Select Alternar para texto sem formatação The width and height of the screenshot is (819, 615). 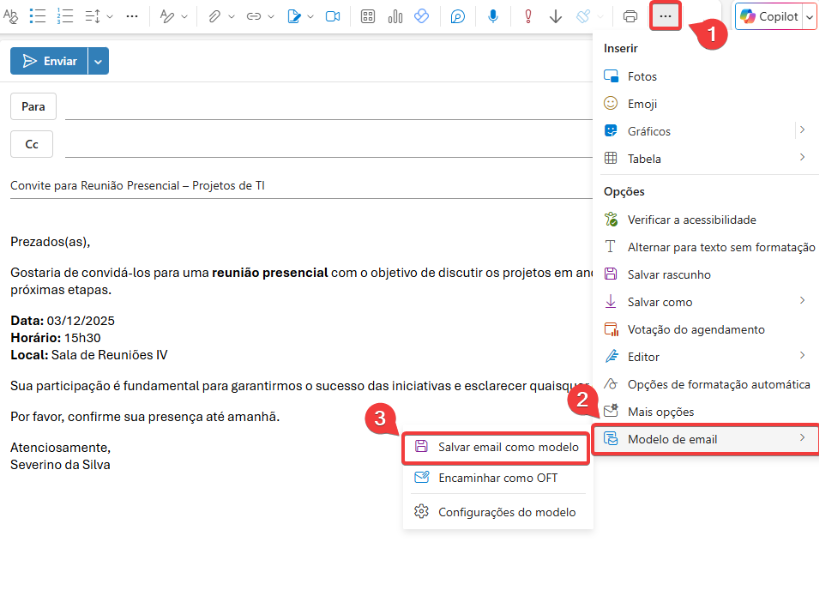pos(720,247)
